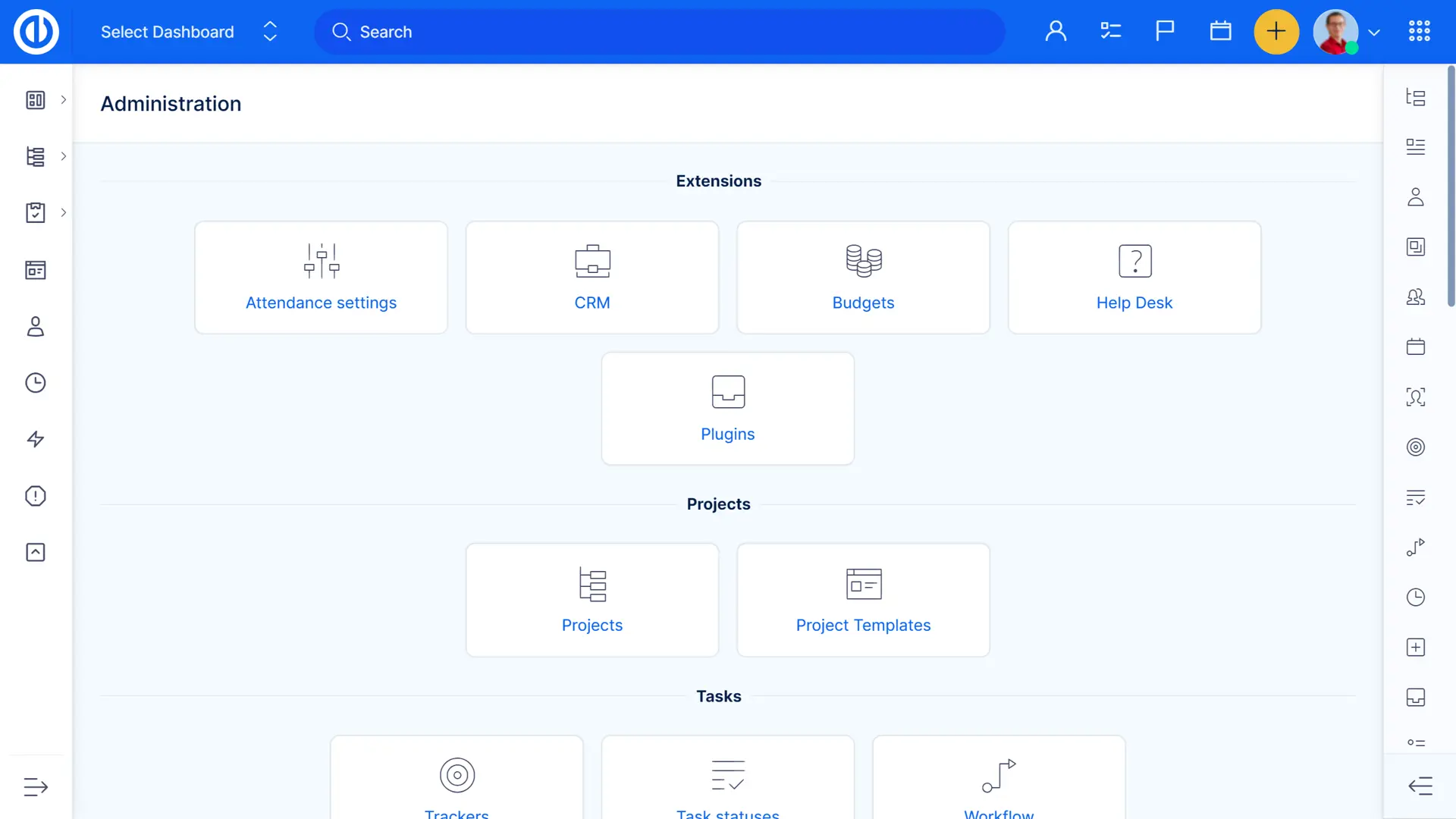The image size is (1456, 819).
Task: Open the calendar icon in top bar
Action: pyautogui.click(x=1220, y=32)
